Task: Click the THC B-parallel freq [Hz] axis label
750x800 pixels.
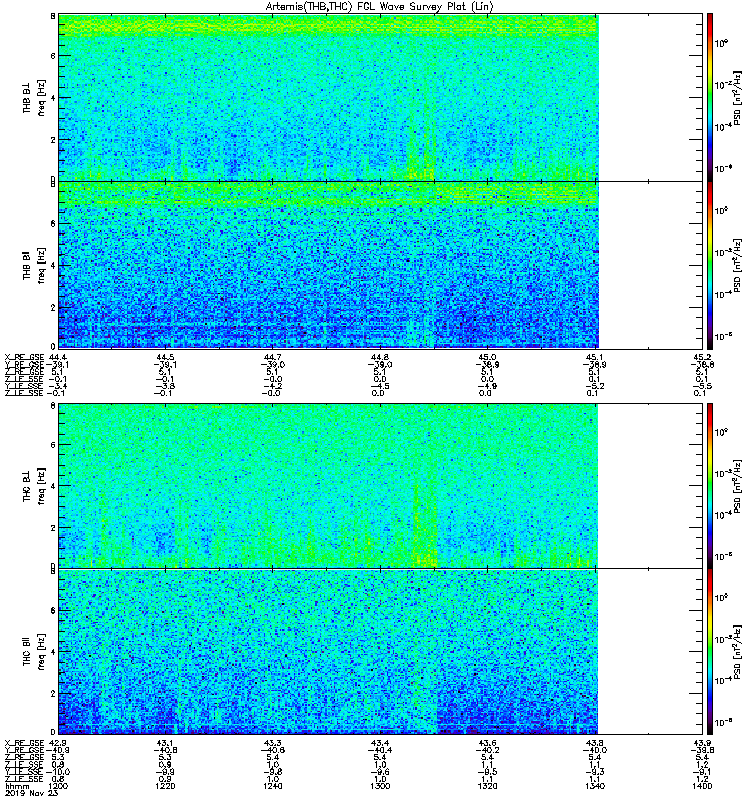Action: tap(41, 652)
